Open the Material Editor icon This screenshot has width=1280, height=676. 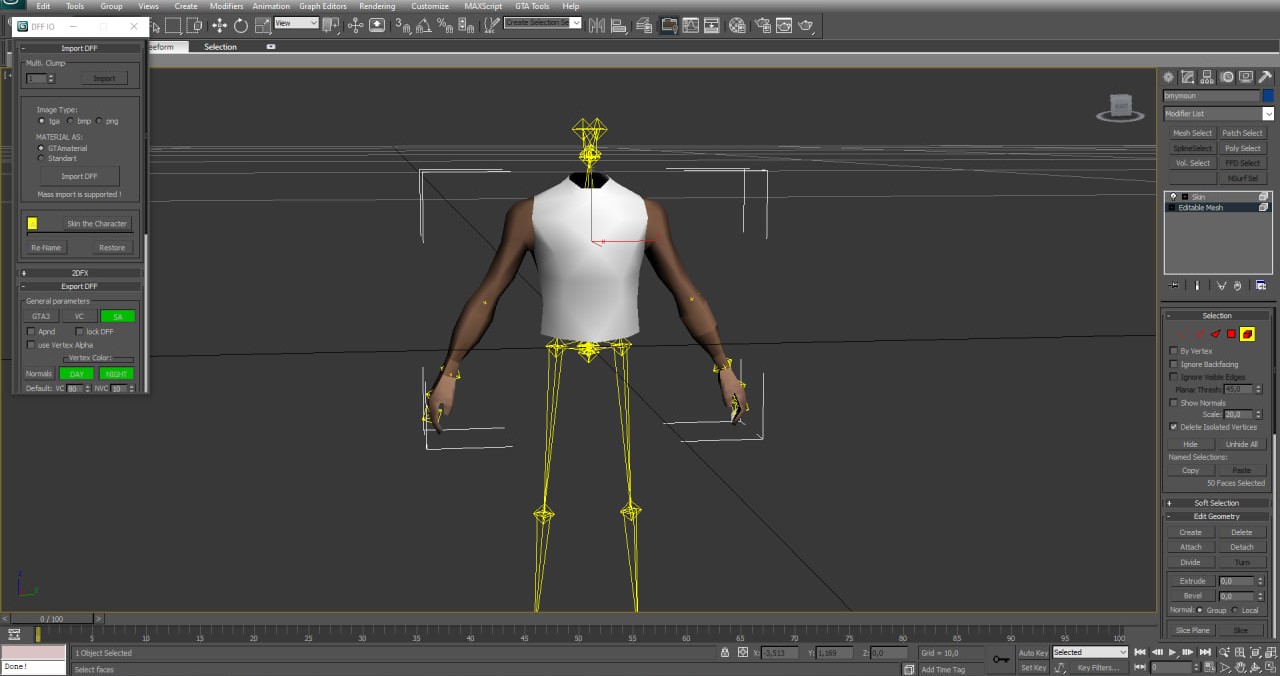coord(737,26)
